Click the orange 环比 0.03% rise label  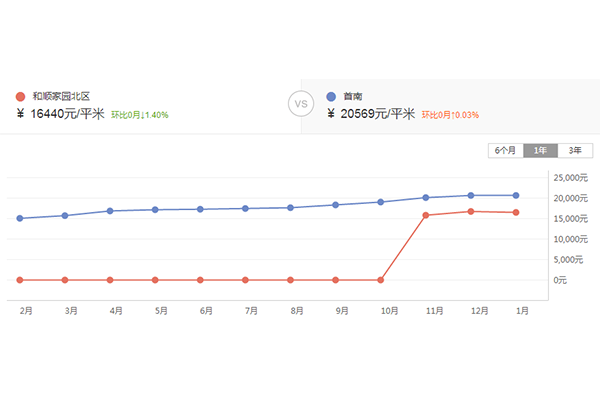[450, 115]
